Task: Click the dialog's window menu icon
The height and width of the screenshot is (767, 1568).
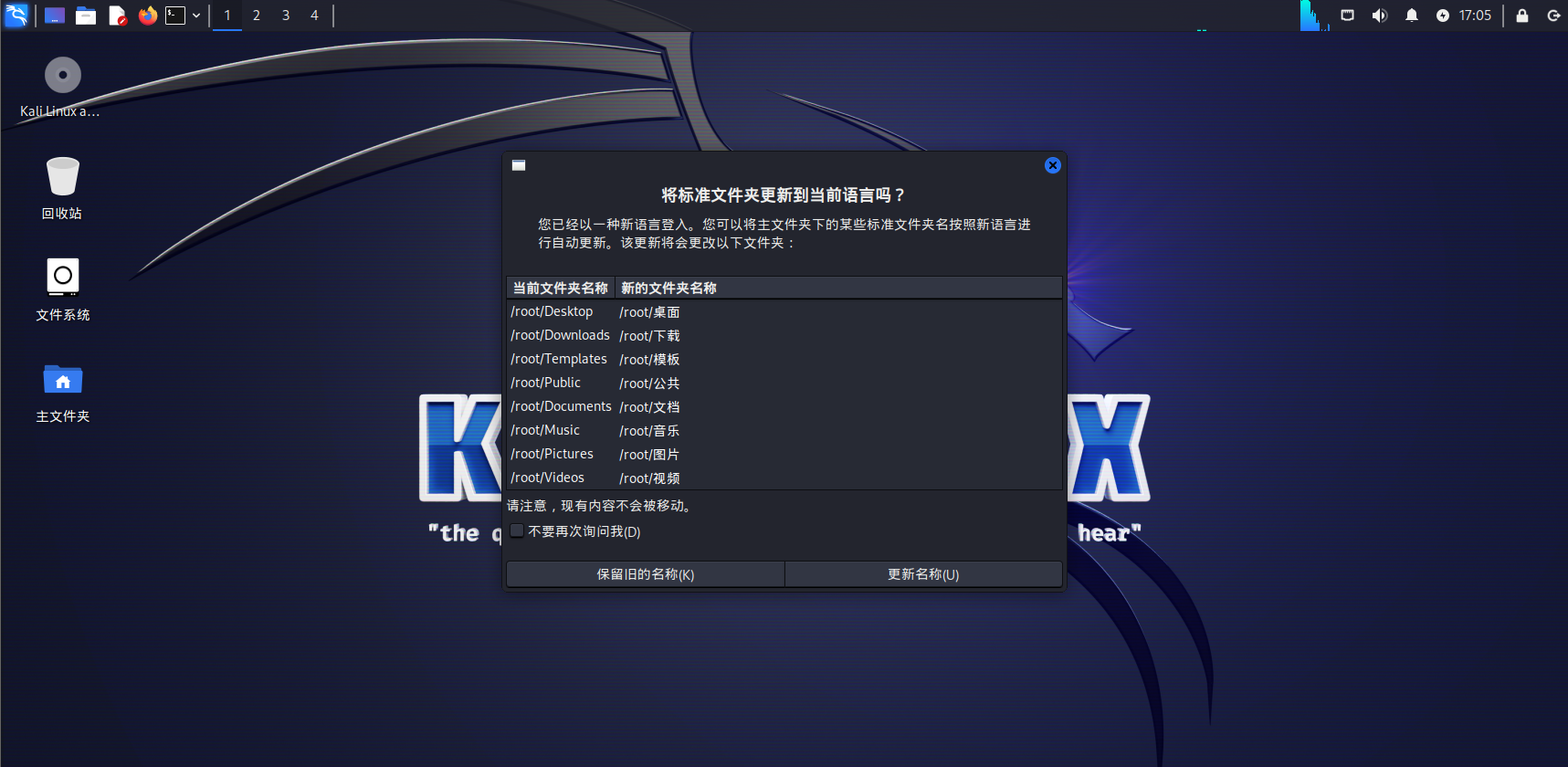Action: click(x=519, y=165)
